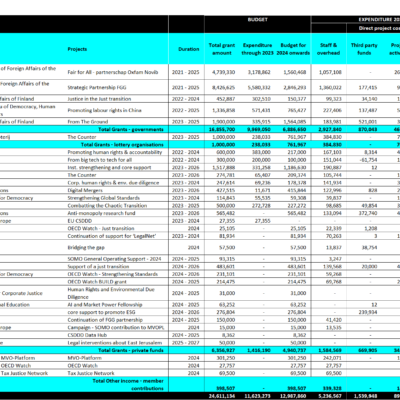The width and height of the screenshot is (400, 400).
Task: Click 'Promoting labour rights in China' cell
Action: pos(104,110)
